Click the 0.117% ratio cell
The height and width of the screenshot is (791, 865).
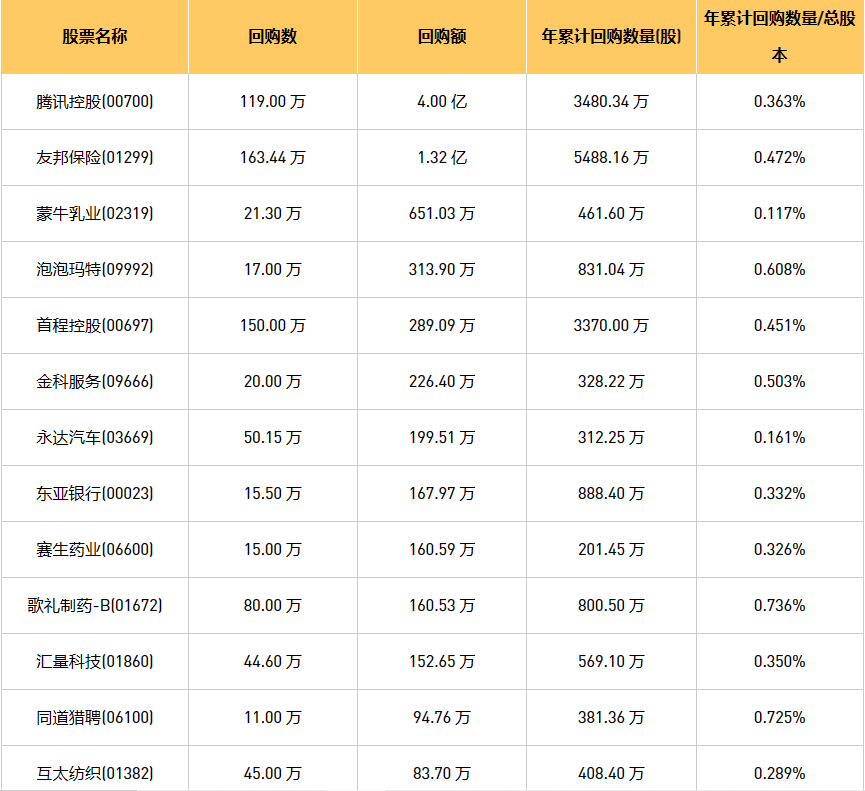[x=779, y=213]
